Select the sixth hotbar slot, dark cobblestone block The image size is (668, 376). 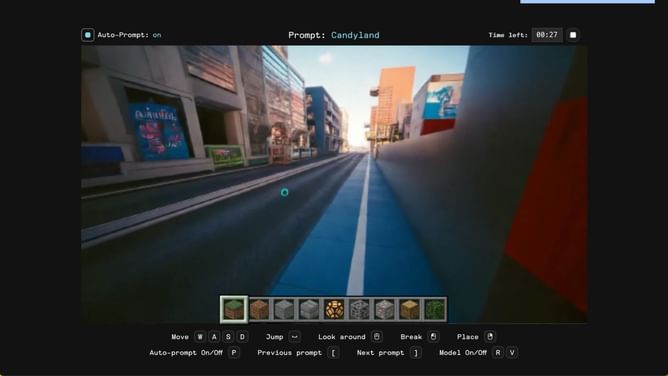(359, 309)
